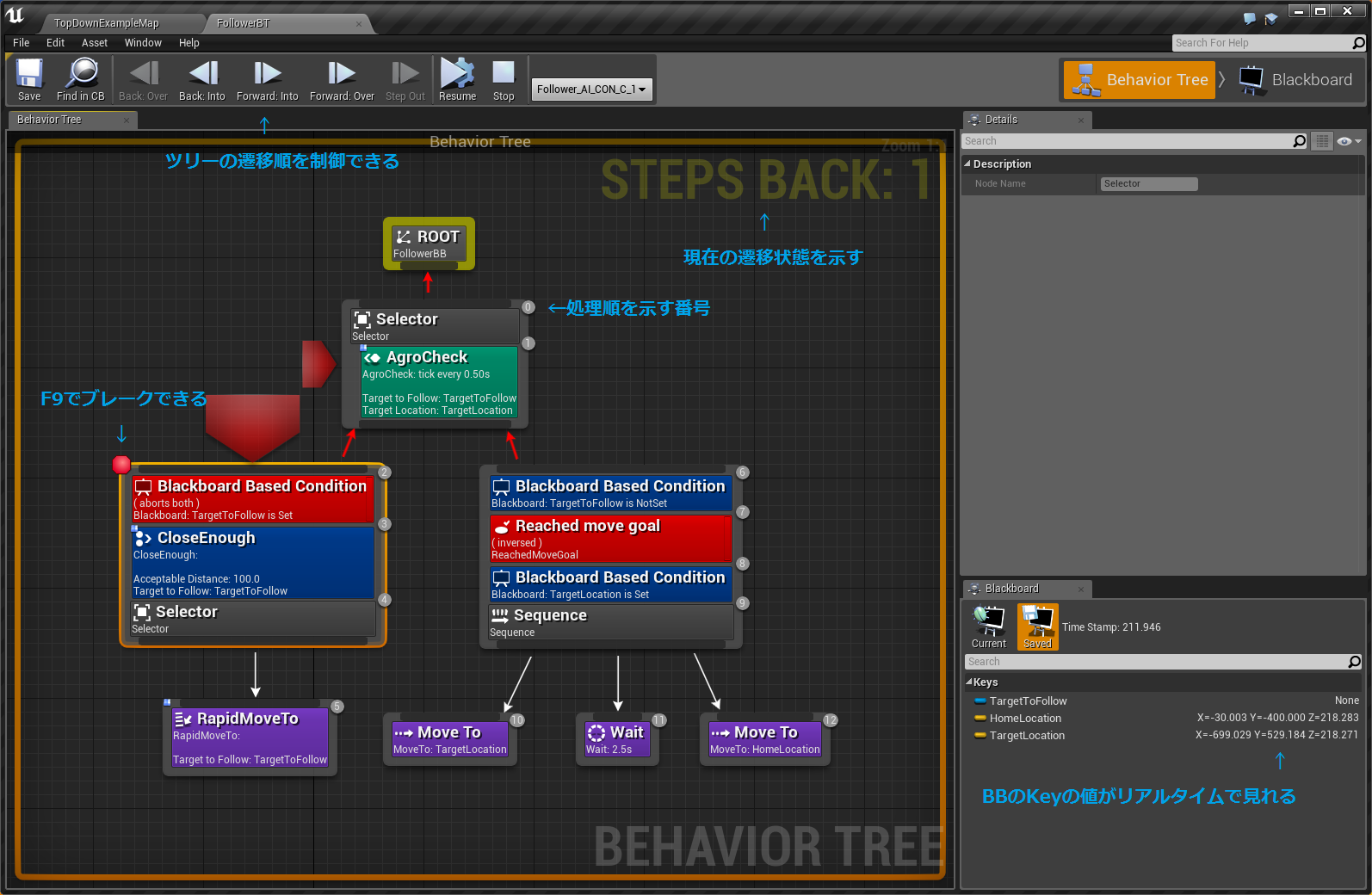The width and height of the screenshot is (1372, 895).
Task: Stop the simulation
Action: pyautogui.click(x=504, y=80)
